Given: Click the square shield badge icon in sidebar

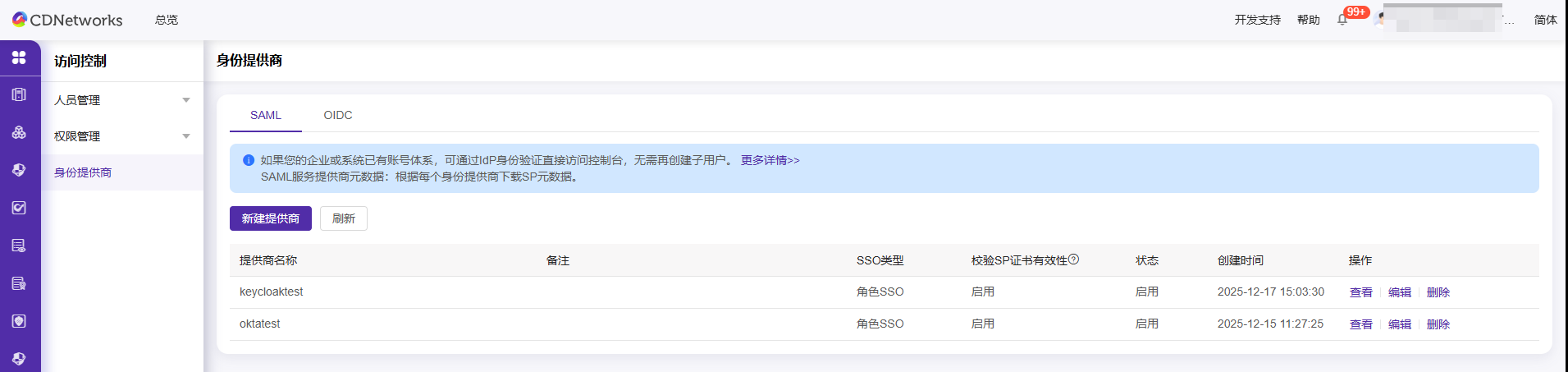Looking at the screenshot, I should pyautogui.click(x=19, y=321).
